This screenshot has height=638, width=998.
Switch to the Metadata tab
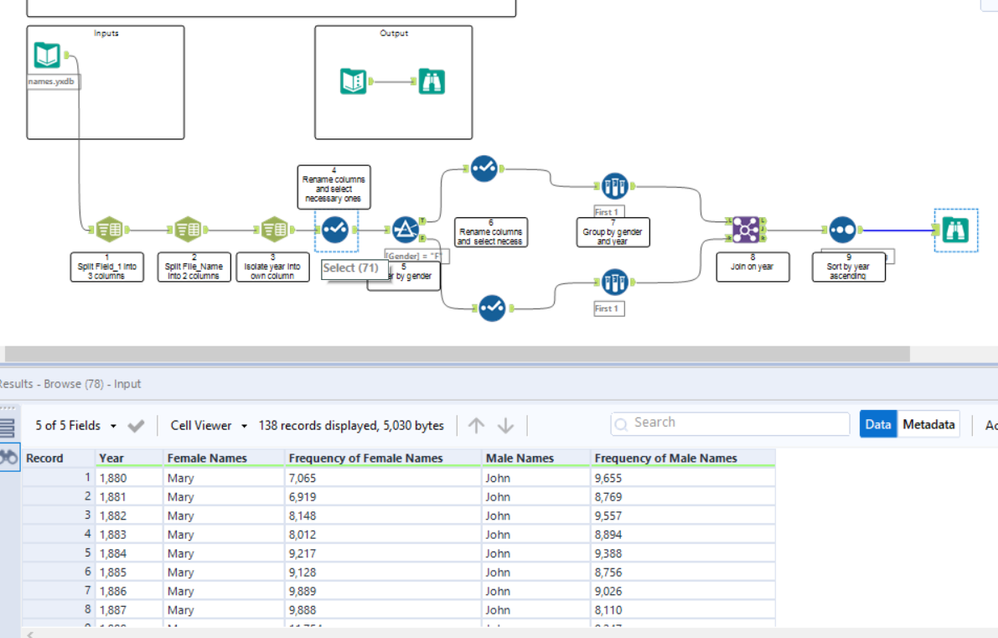click(x=928, y=424)
